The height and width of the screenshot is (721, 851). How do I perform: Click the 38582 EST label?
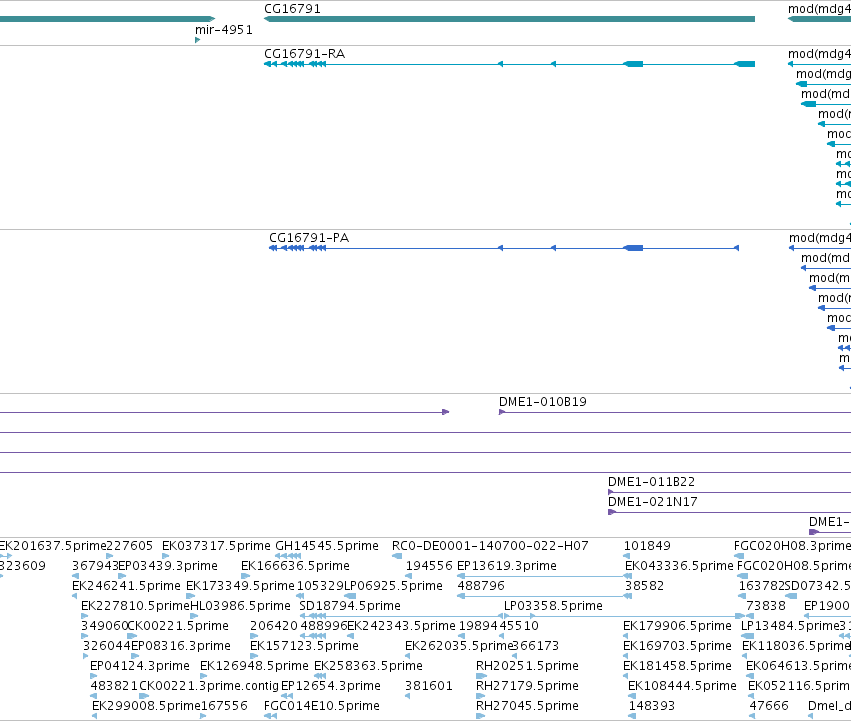point(644,586)
